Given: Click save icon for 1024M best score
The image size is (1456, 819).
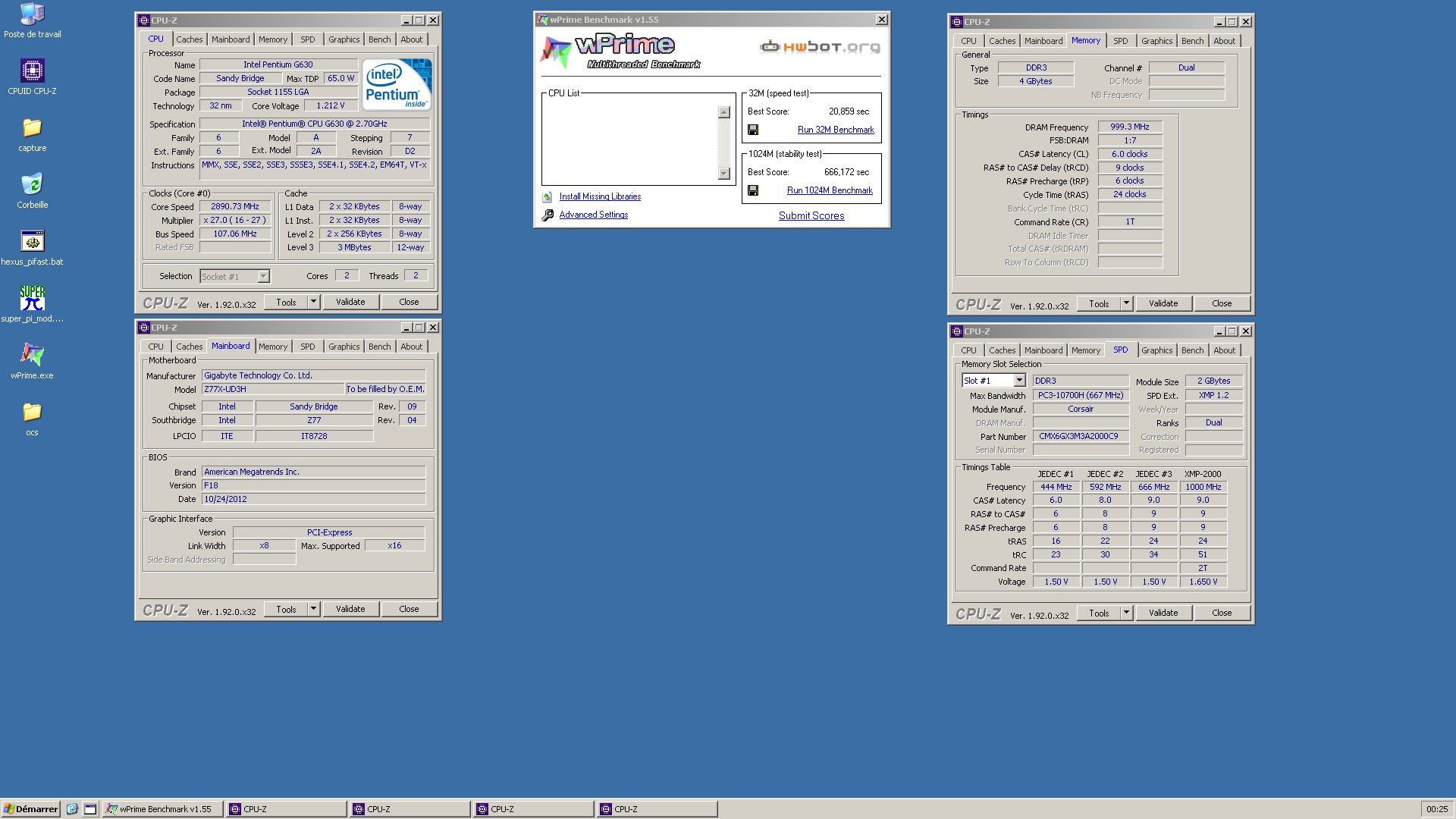Looking at the screenshot, I should 753,190.
